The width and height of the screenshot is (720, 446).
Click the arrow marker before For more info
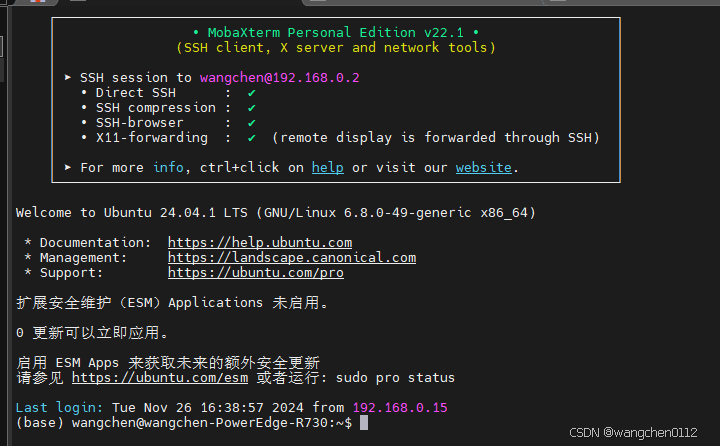click(x=68, y=167)
